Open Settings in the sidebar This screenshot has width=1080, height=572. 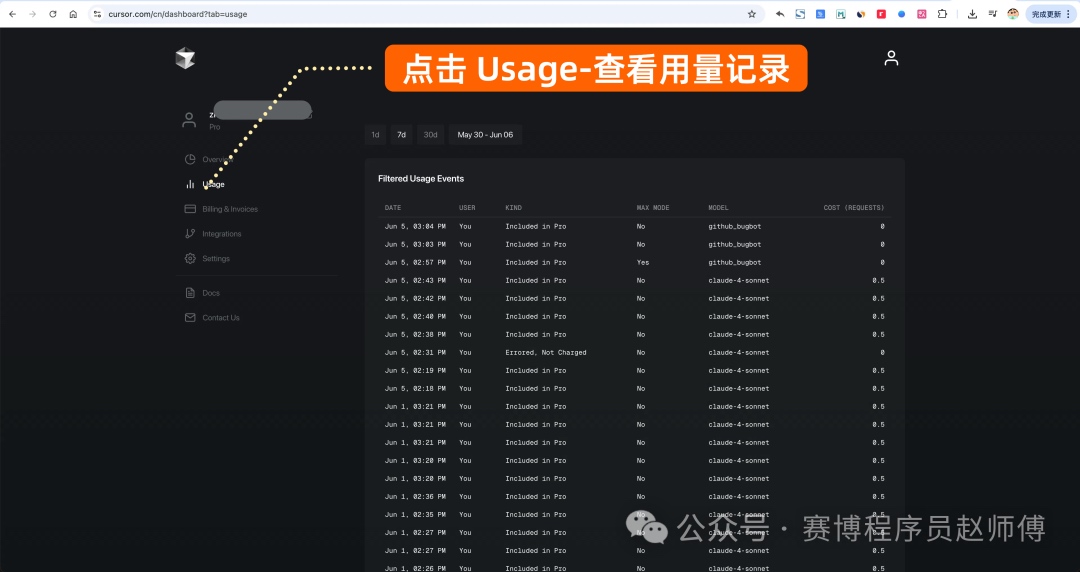(207, 258)
